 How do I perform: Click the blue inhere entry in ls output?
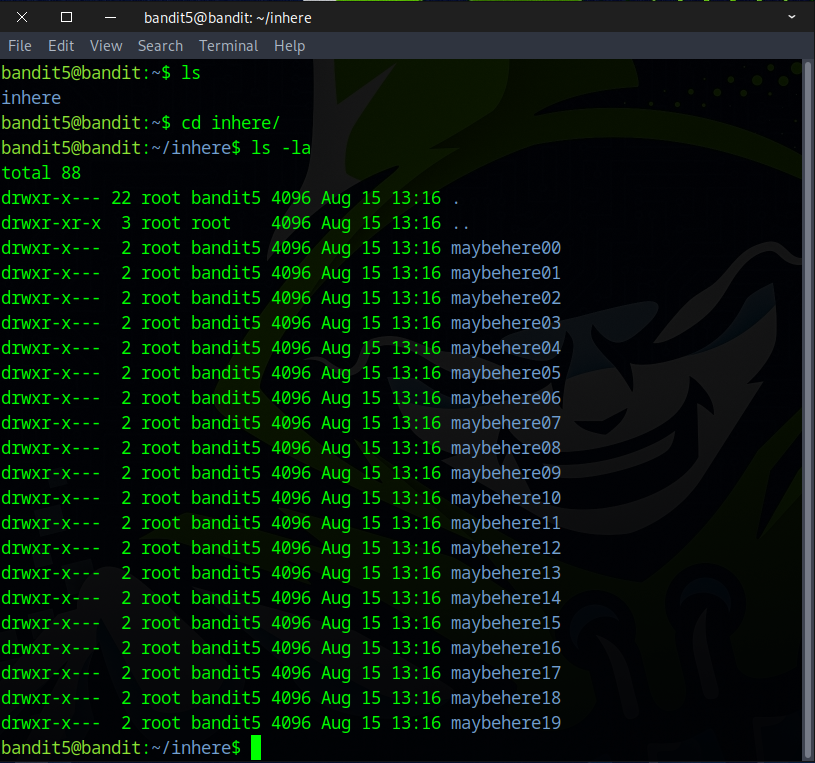pos(31,98)
